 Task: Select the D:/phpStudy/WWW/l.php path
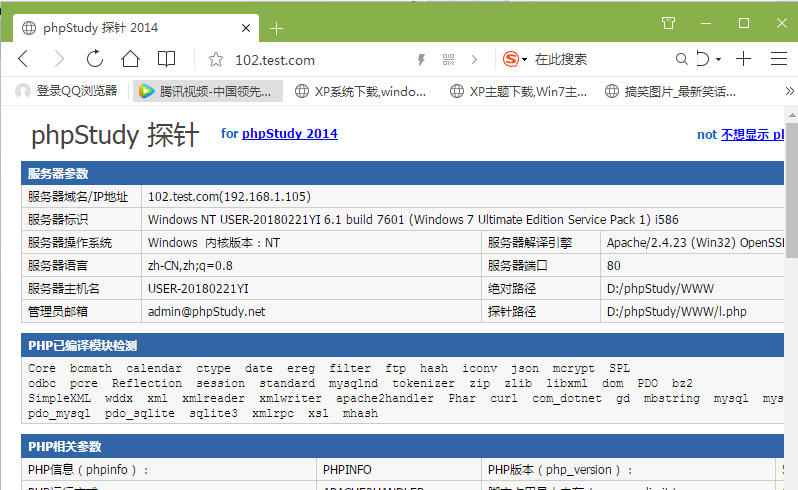tap(676, 311)
